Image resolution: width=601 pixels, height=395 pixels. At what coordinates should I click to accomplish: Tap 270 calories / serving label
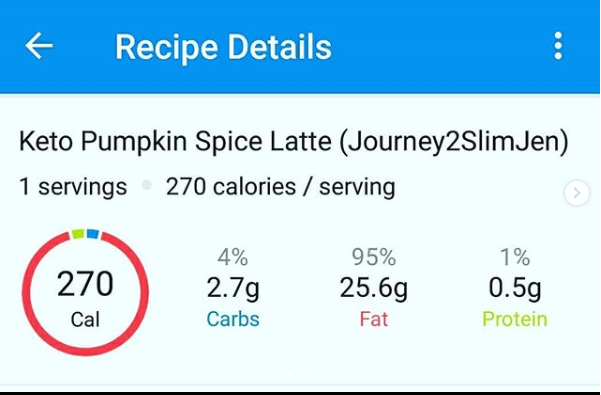pyautogui.click(x=280, y=187)
